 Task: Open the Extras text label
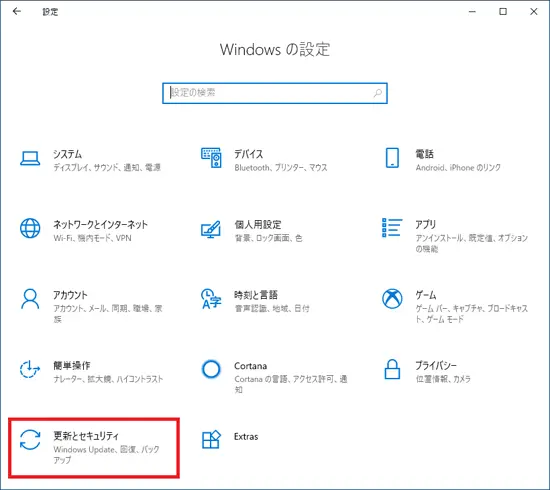[246, 437]
